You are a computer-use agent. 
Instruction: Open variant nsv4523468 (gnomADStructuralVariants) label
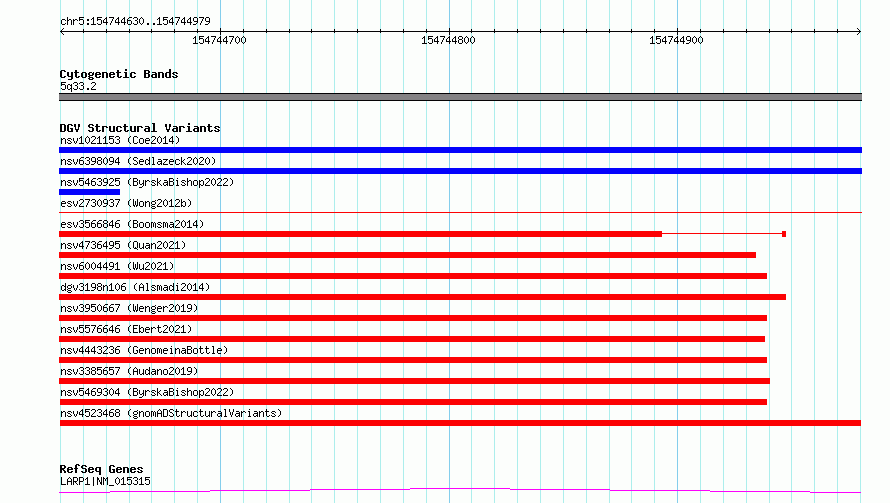[x=171, y=413]
